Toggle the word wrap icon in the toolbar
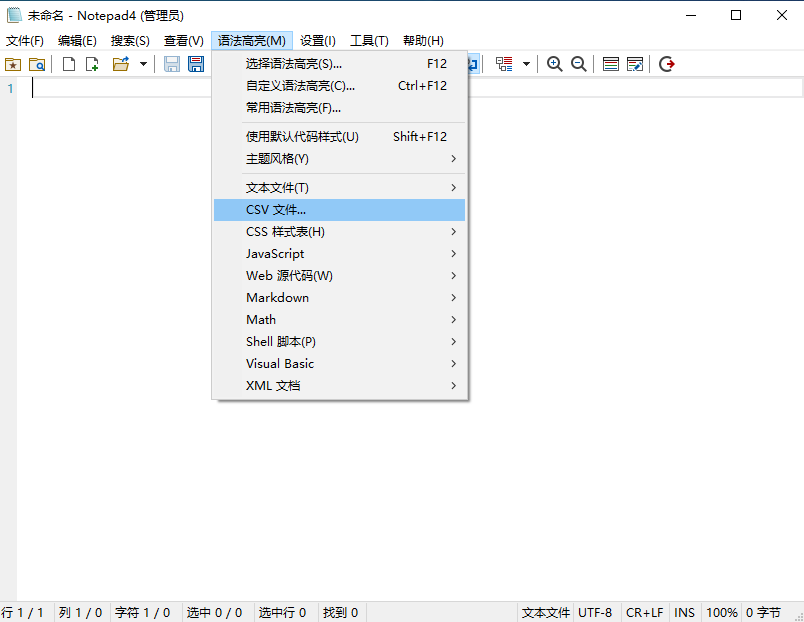Screen dimensions: 804x622 pyautogui.click(x=474, y=64)
